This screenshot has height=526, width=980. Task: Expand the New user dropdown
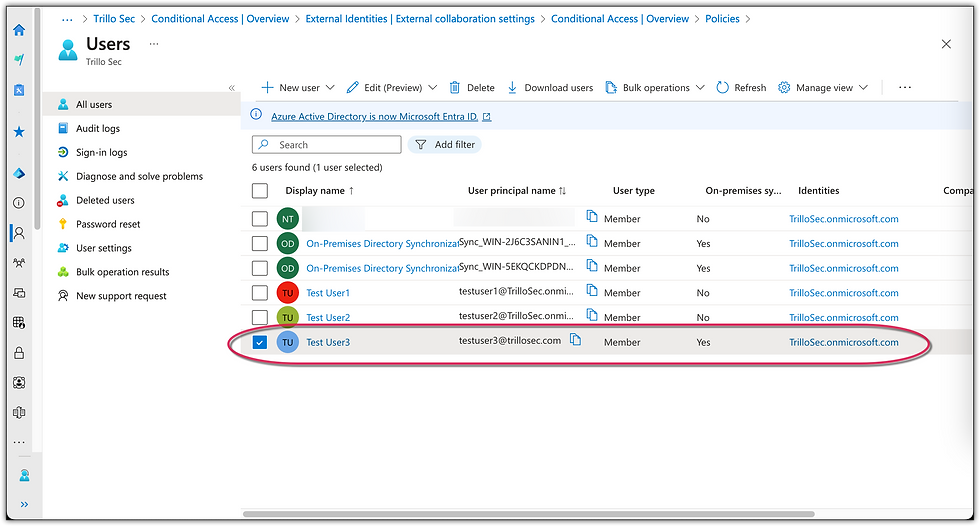[x=330, y=87]
